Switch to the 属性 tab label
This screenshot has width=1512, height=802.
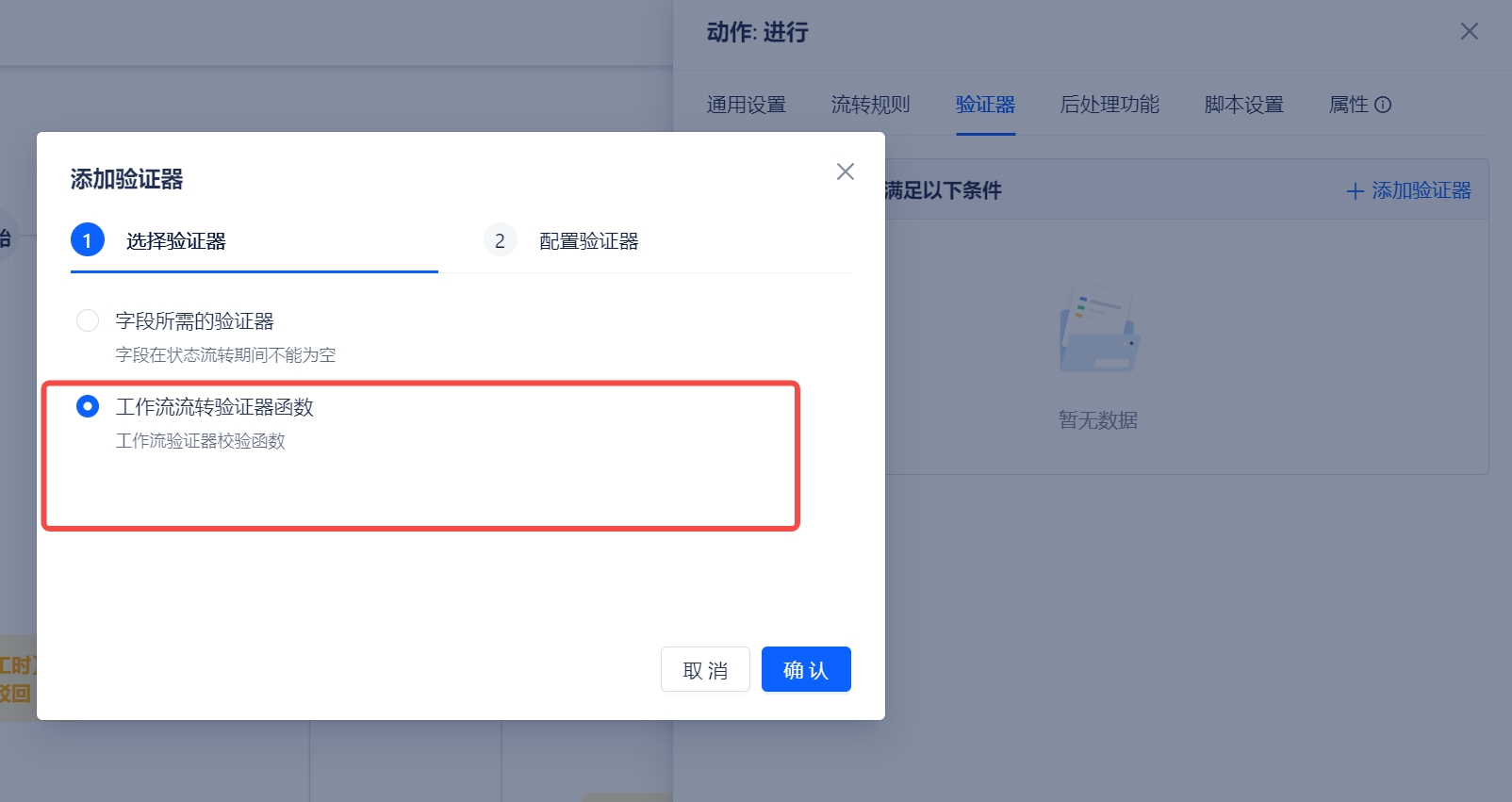click(1348, 105)
